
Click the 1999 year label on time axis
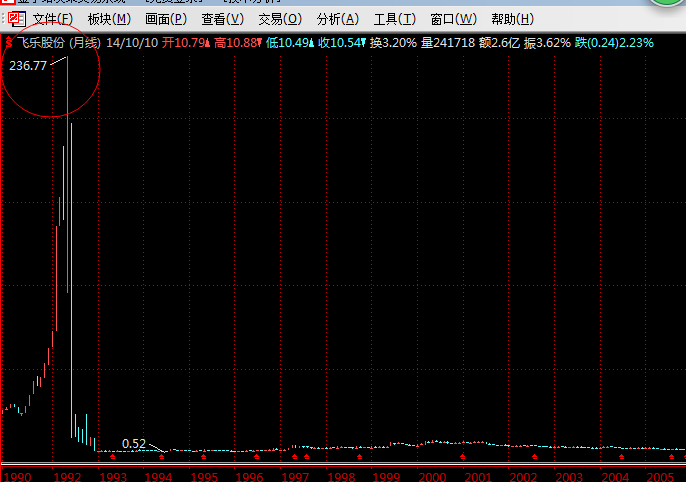tap(387, 476)
